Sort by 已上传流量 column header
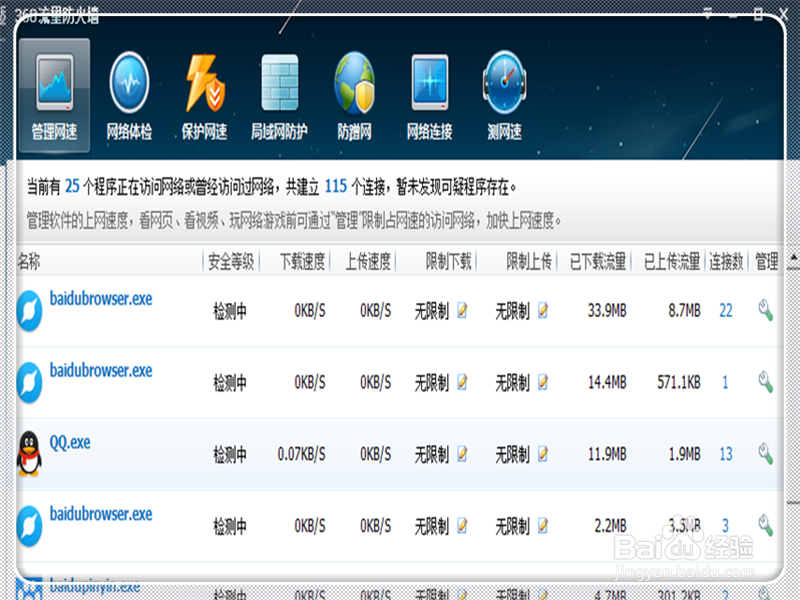The height and width of the screenshot is (600, 800). 671,262
